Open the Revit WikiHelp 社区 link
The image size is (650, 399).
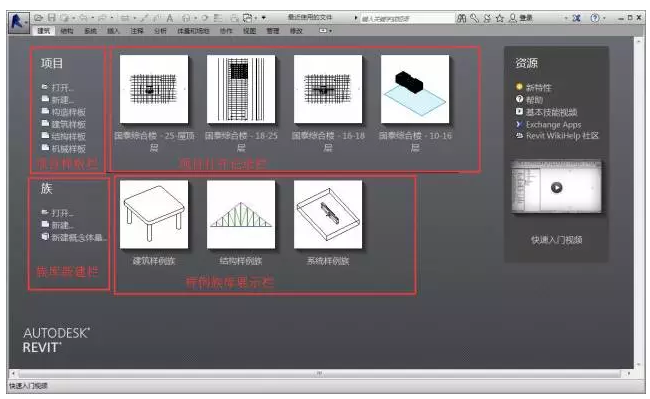point(562,136)
